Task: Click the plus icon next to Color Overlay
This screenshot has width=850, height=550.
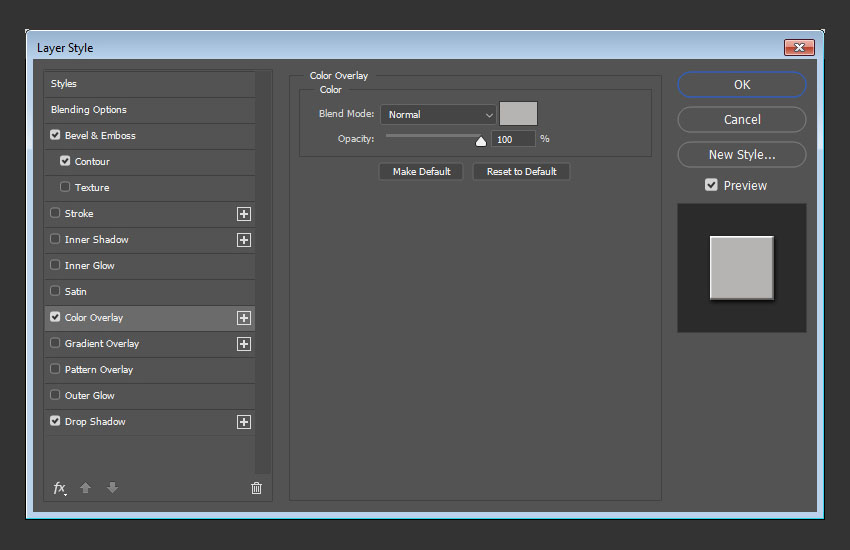Action: pos(243,318)
